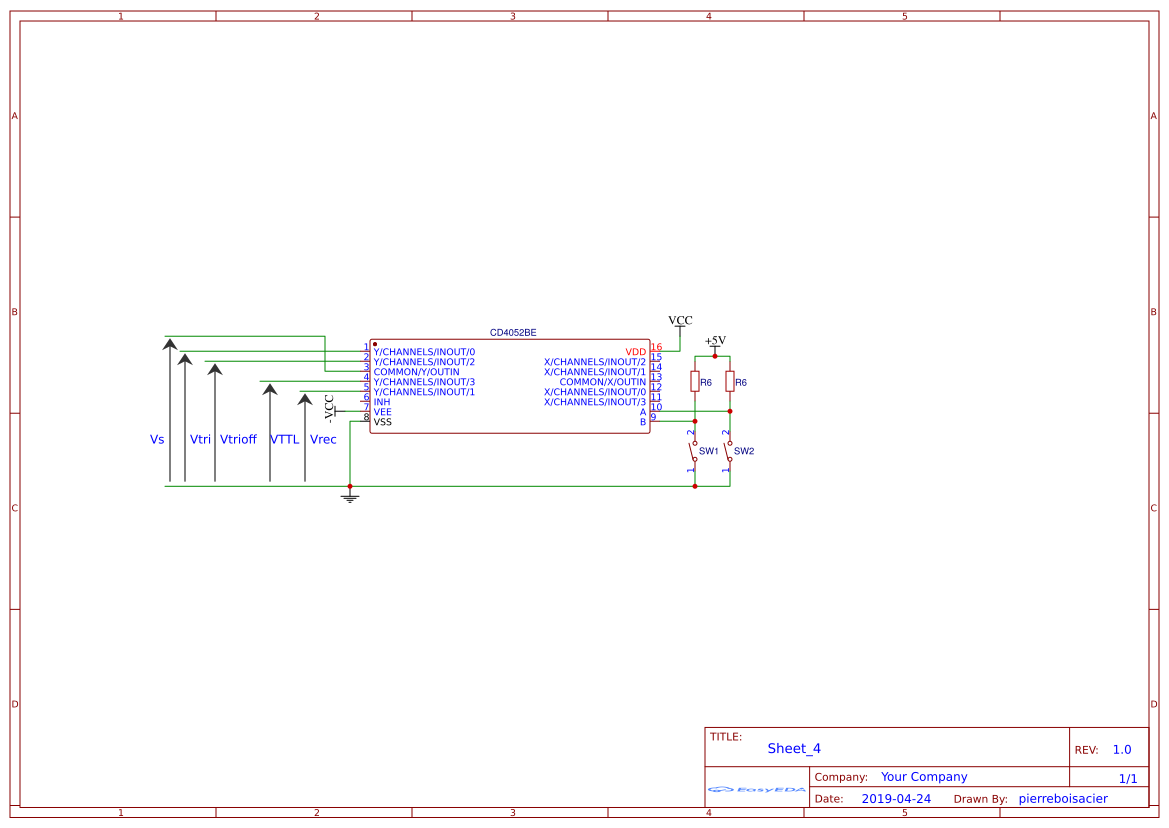Click the left R6 resistor symbol

(695, 382)
